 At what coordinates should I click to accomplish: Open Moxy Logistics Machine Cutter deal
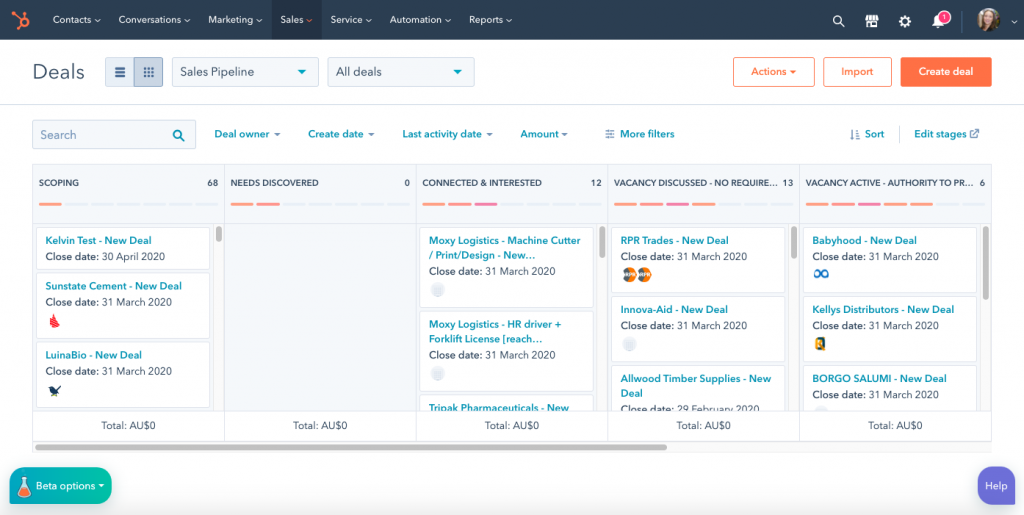click(x=504, y=247)
